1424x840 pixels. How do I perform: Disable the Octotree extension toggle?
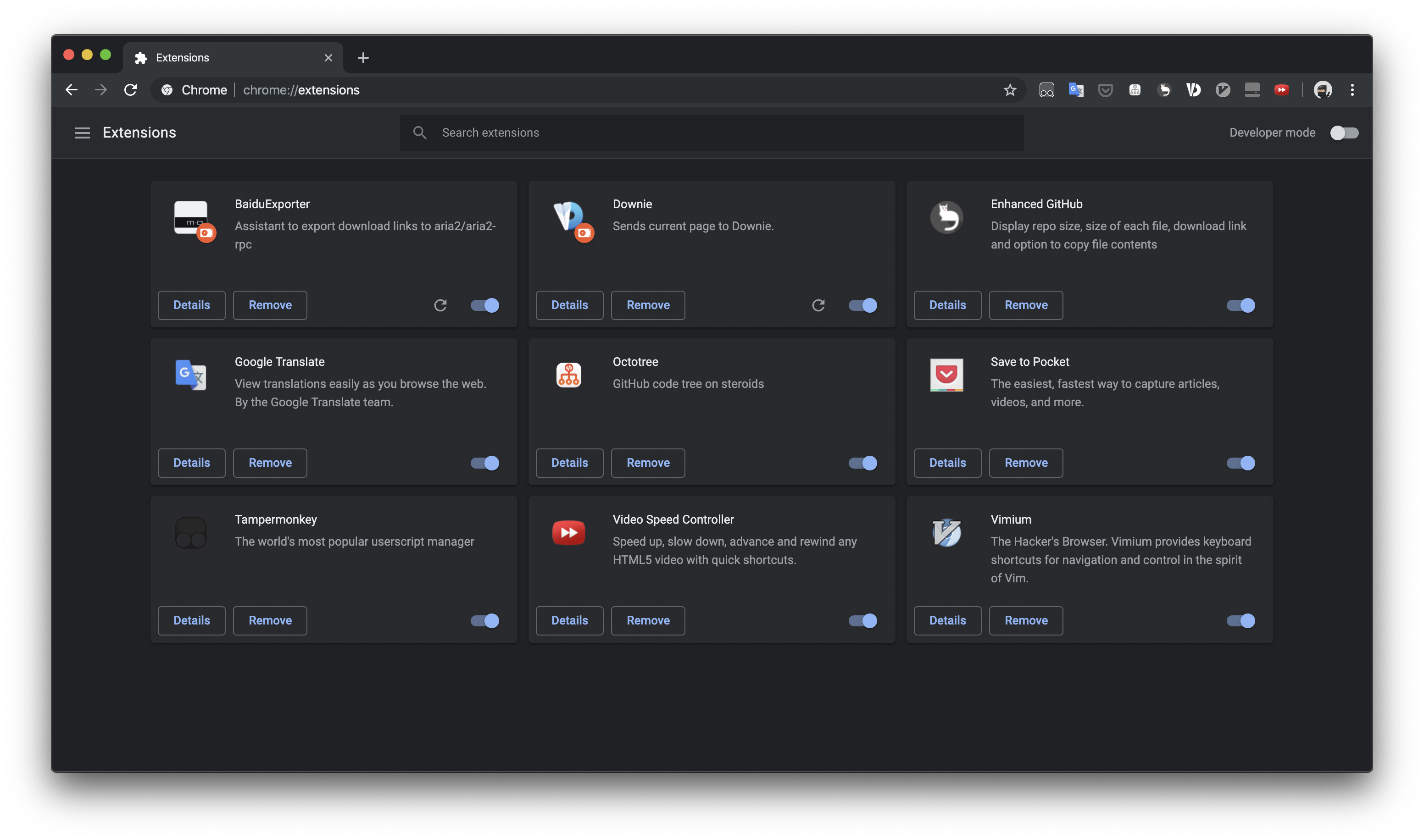[x=862, y=463]
